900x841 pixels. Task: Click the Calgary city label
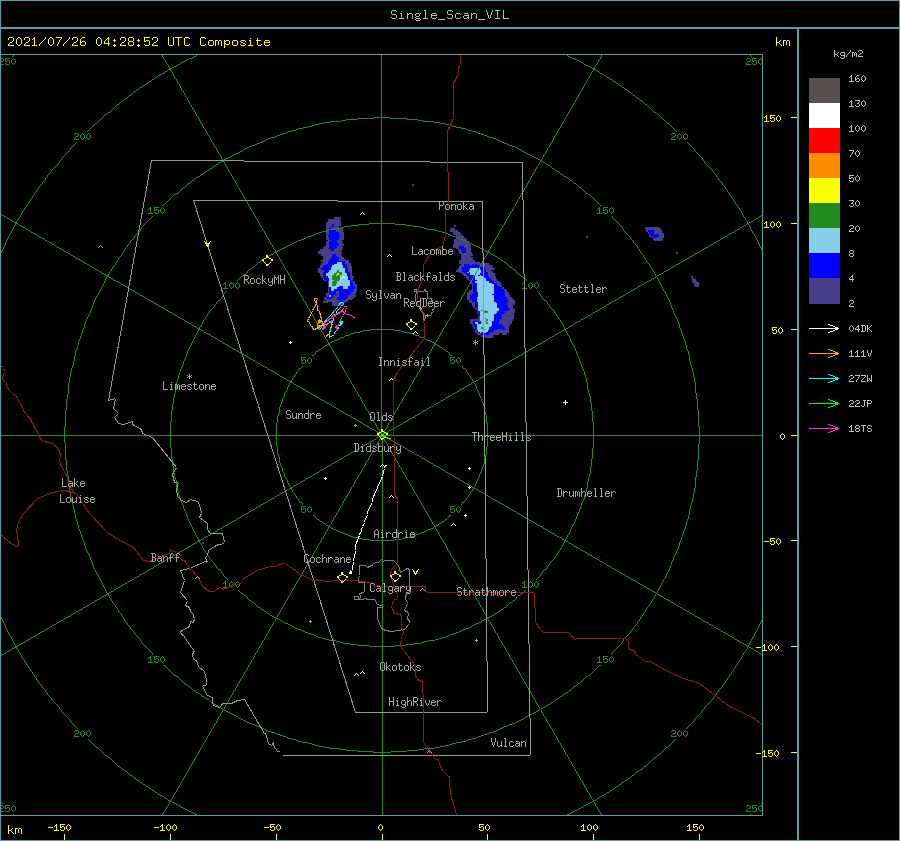390,588
